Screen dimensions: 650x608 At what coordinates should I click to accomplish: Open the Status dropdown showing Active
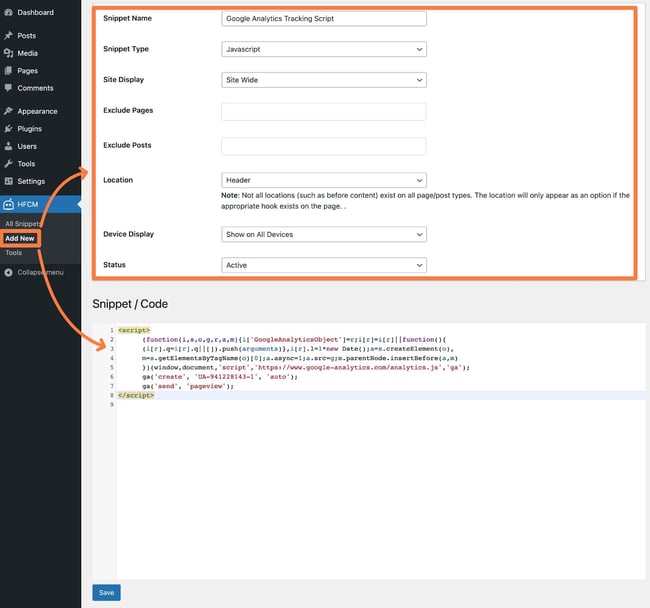tap(323, 265)
